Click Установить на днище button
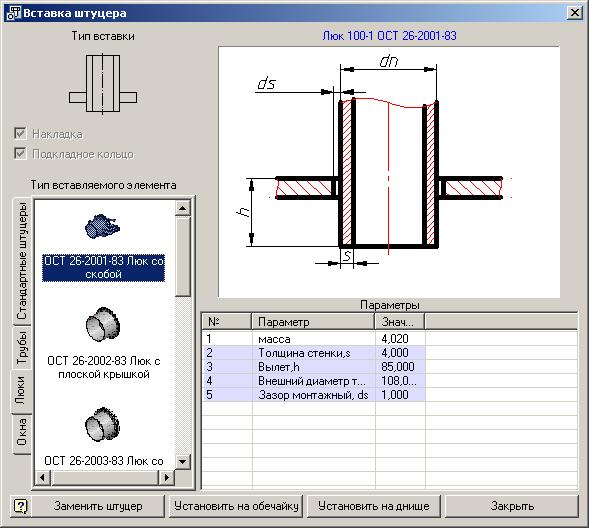 tap(374, 506)
